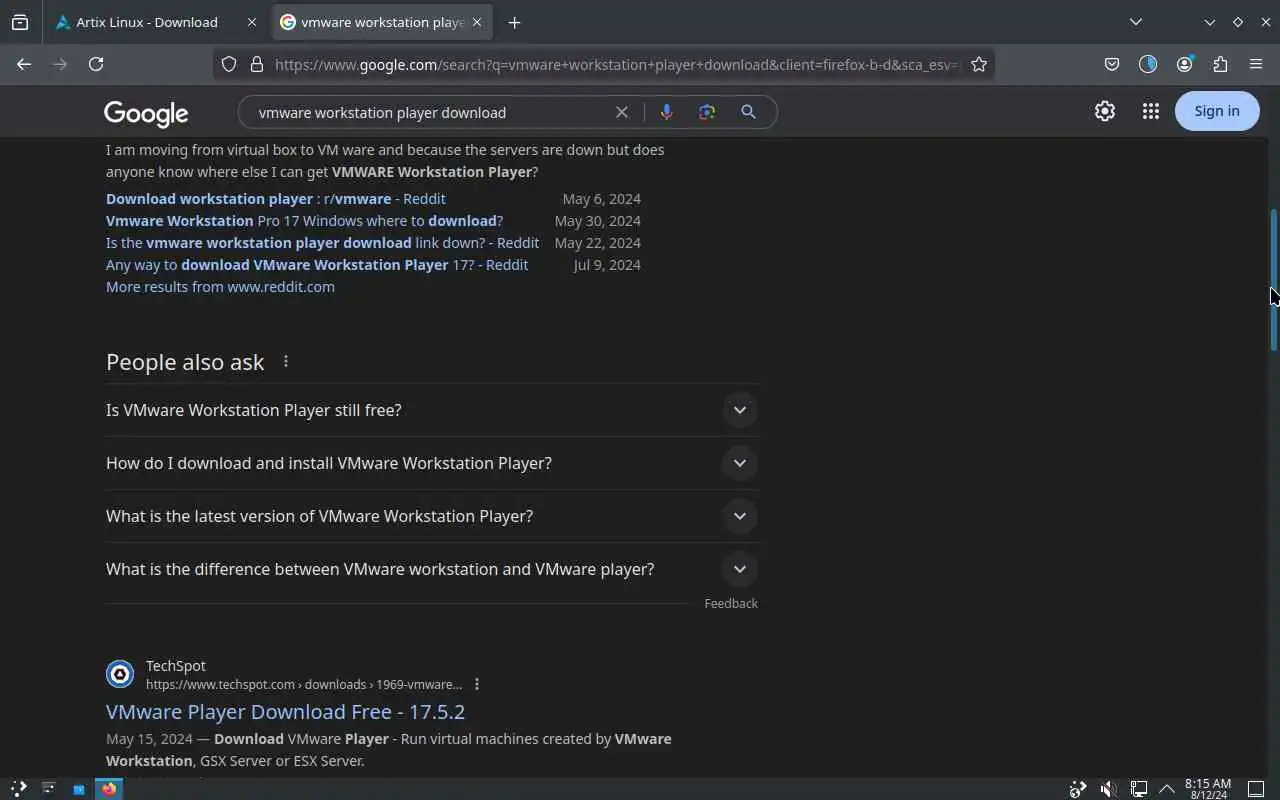
Task: Open the audio volume tray icon
Action: [x=1108, y=789]
